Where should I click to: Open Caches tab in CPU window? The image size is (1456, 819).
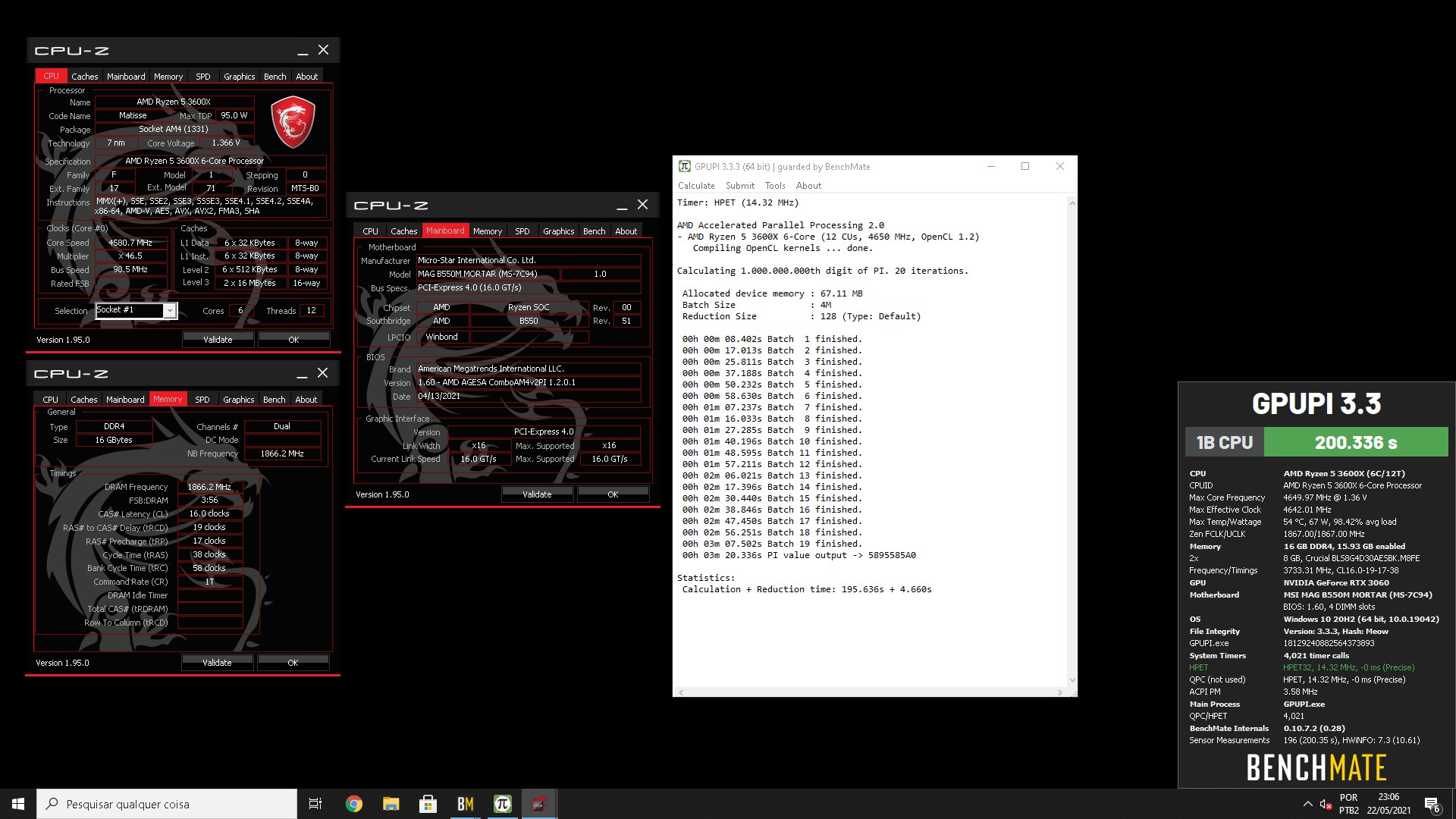point(85,77)
